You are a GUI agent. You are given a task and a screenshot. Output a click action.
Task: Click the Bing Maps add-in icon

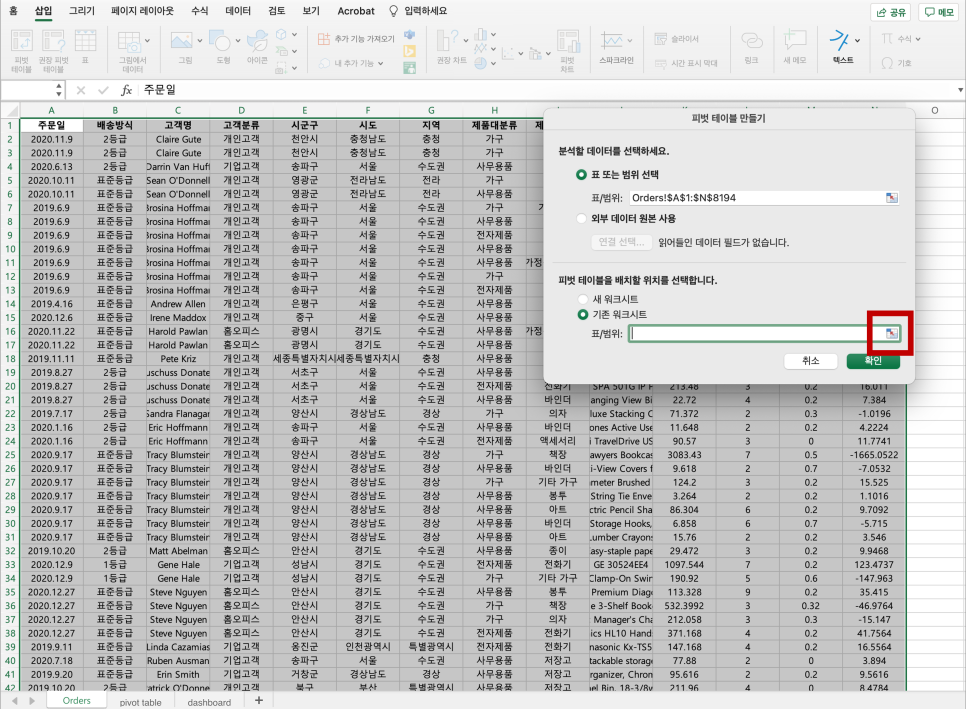tap(410, 52)
